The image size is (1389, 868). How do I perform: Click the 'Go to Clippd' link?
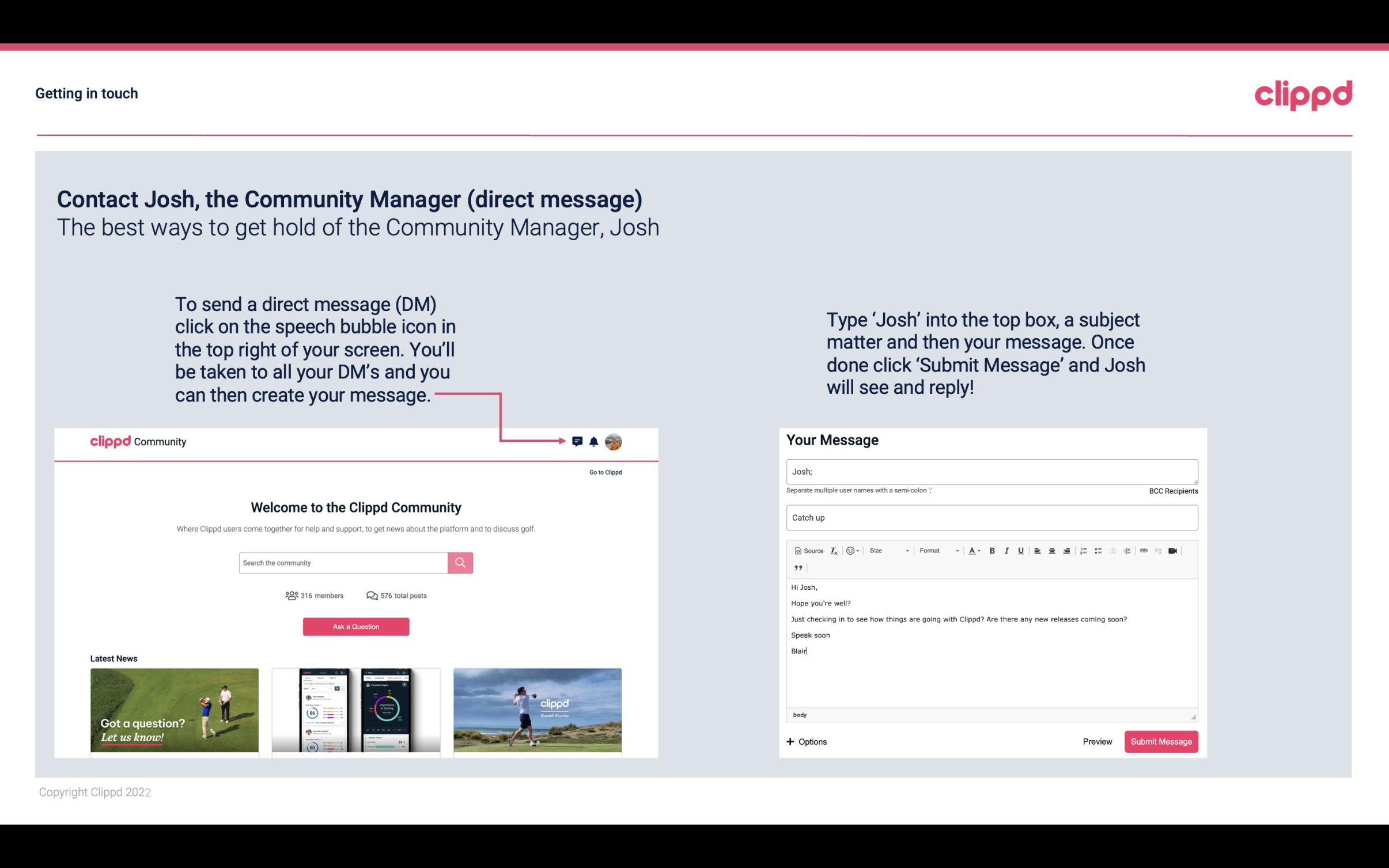pos(605,472)
